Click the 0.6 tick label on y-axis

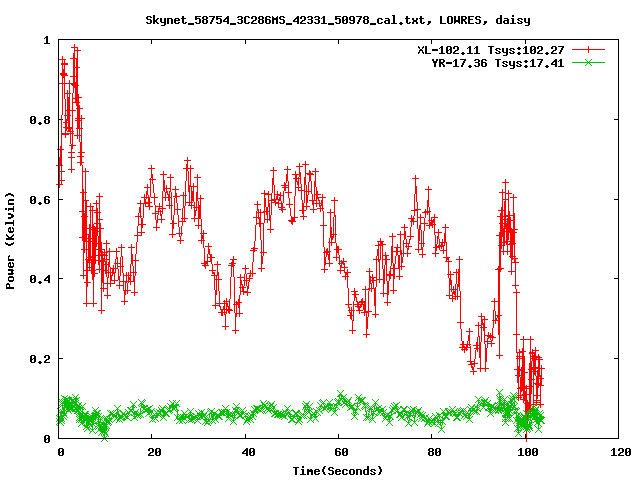[x=41, y=199]
